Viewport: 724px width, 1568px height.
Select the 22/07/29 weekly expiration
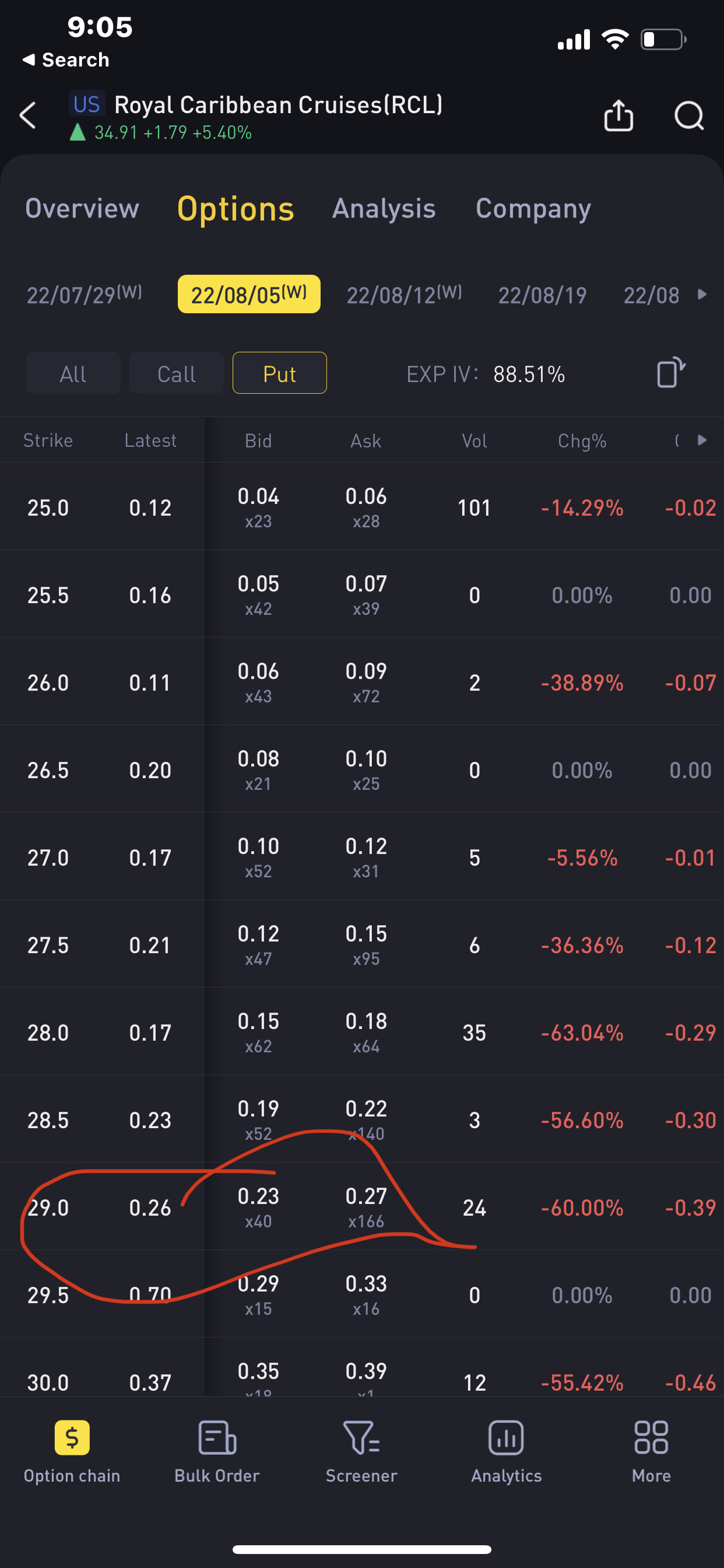pos(85,295)
